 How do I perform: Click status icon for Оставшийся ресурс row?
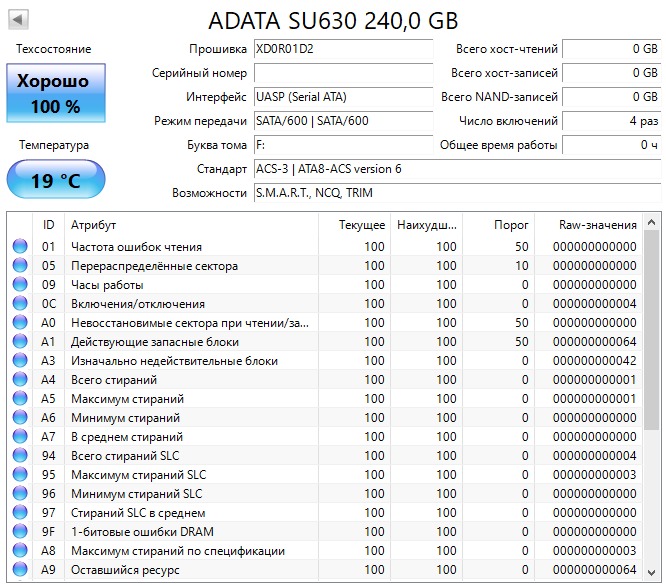[20, 570]
